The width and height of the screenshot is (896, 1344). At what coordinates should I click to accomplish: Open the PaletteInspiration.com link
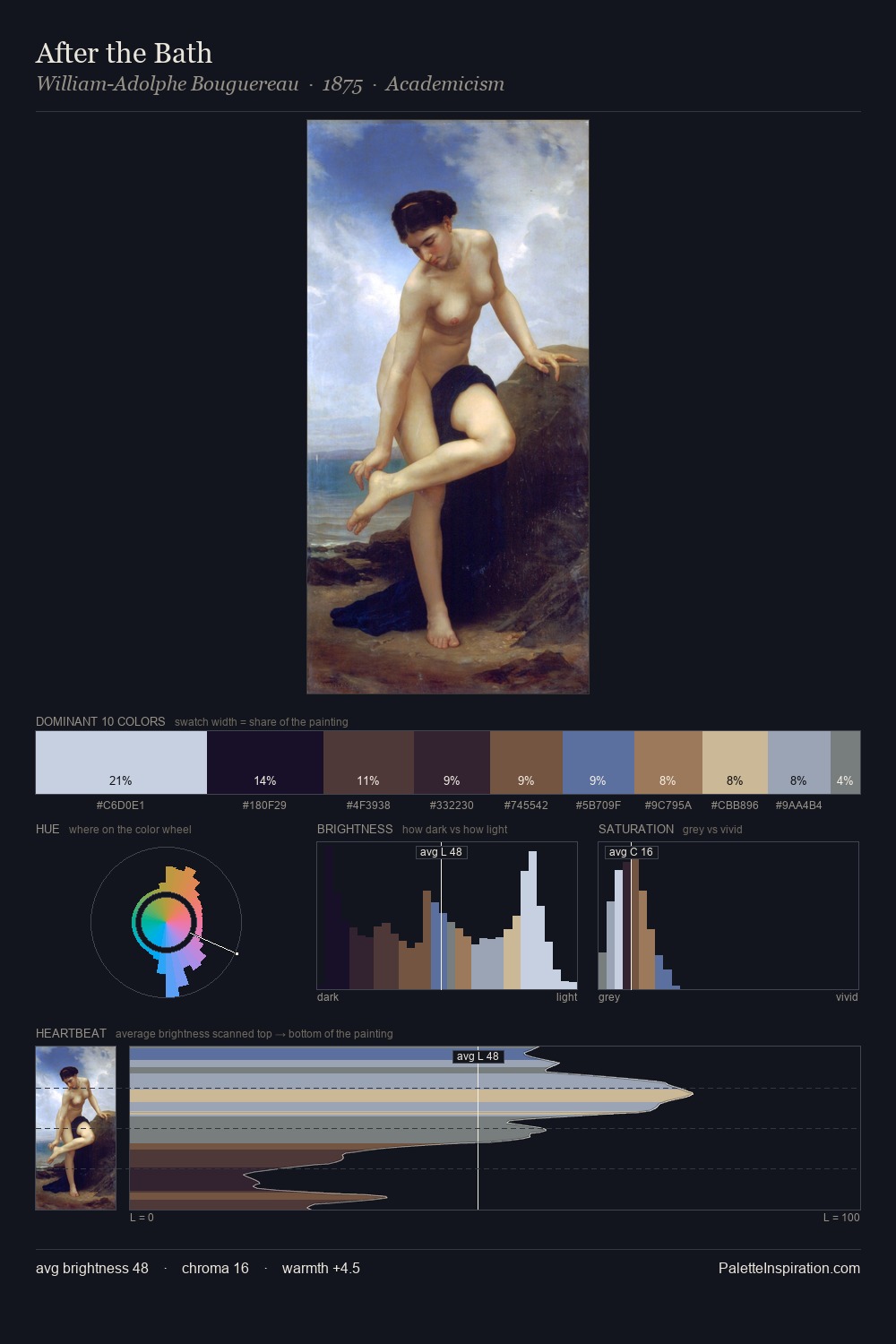click(x=789, y=1269)
